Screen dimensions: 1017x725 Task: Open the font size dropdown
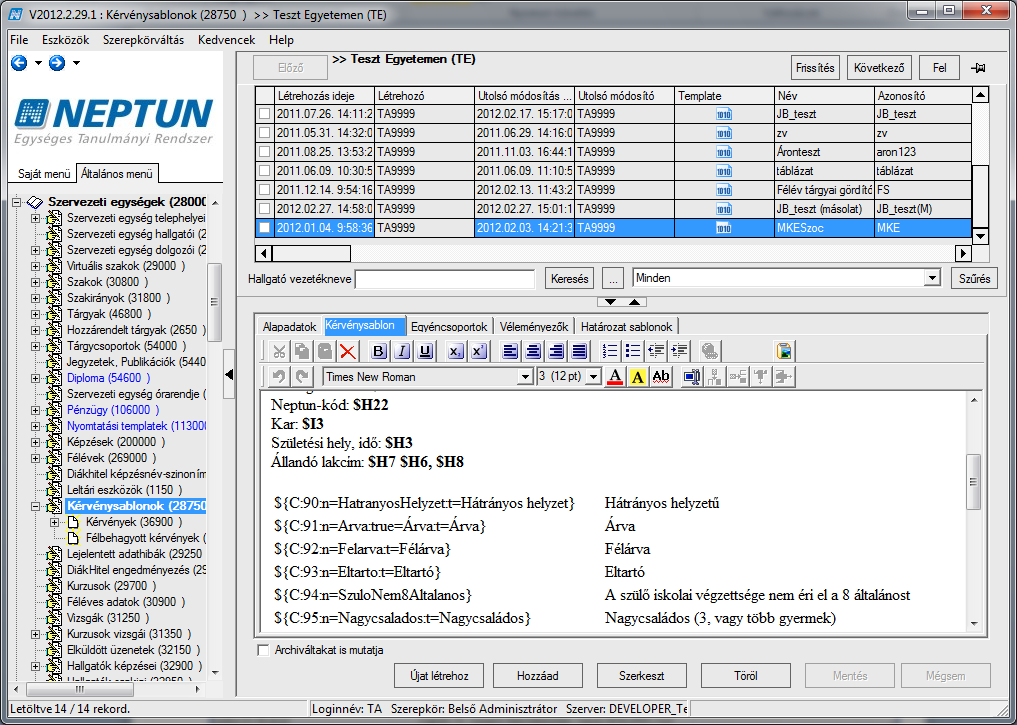593,377
